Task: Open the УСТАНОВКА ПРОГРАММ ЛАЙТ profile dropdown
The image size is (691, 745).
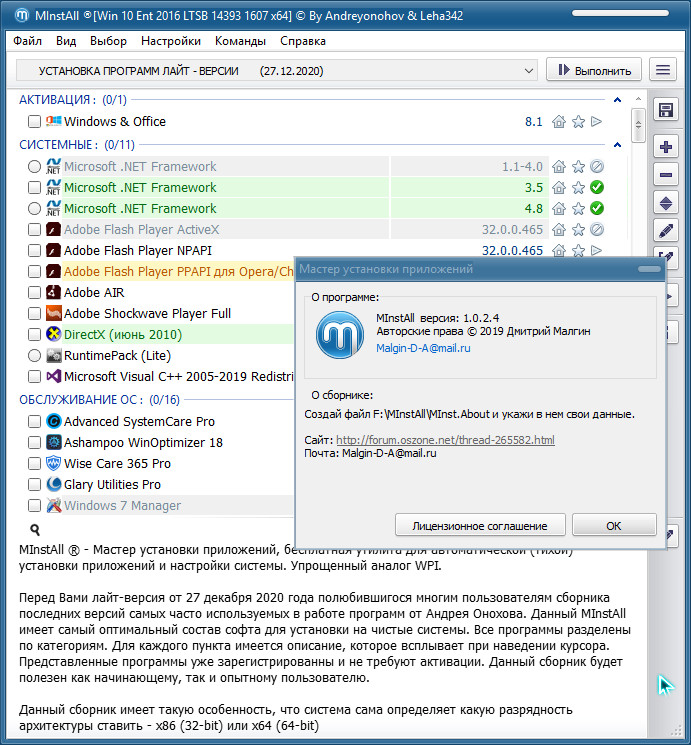Action: point(277,71)
